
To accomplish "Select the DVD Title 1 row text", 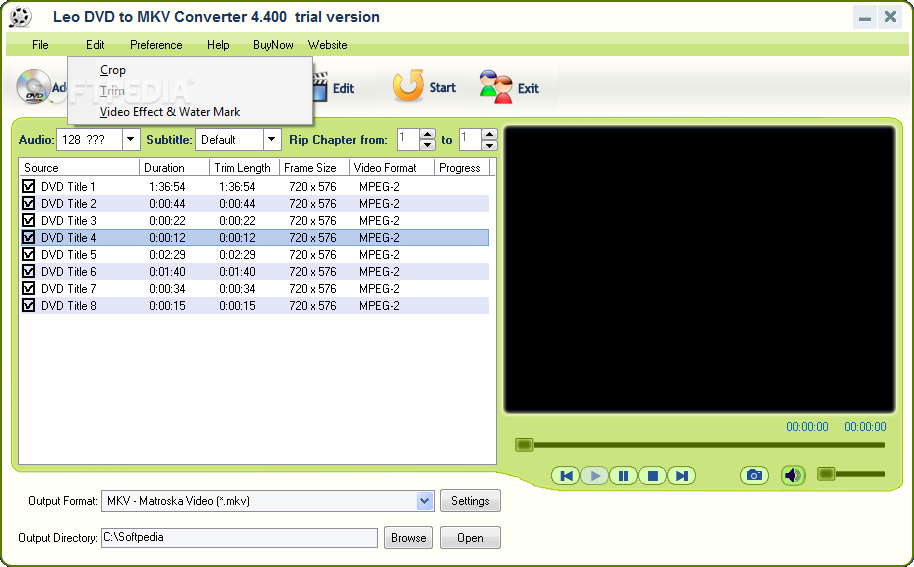I will tap(68, 186).
